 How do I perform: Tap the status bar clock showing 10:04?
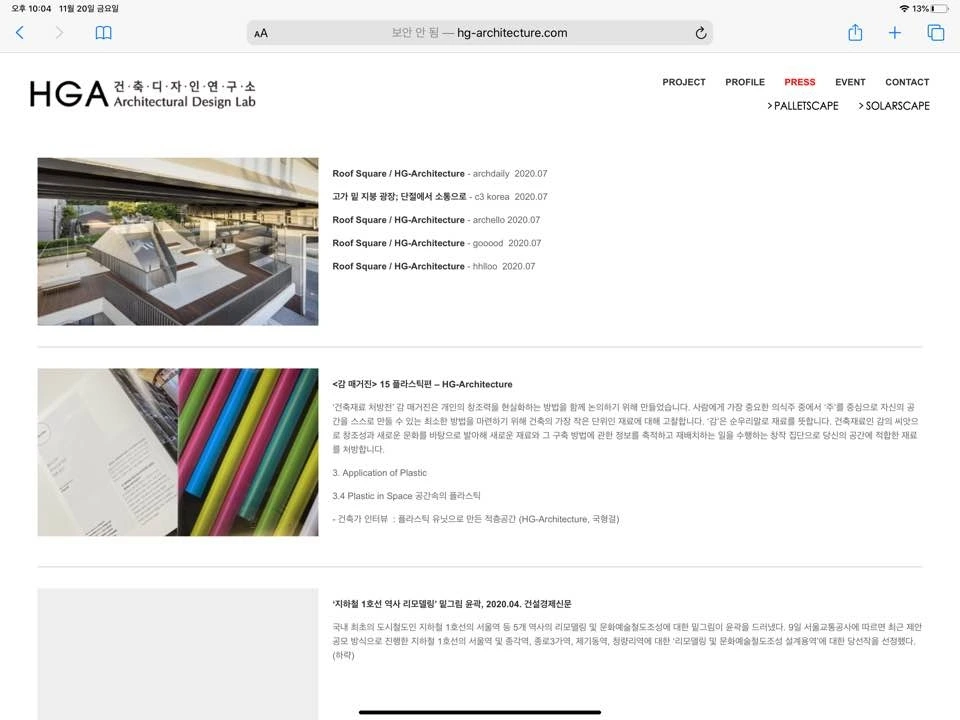31,9
